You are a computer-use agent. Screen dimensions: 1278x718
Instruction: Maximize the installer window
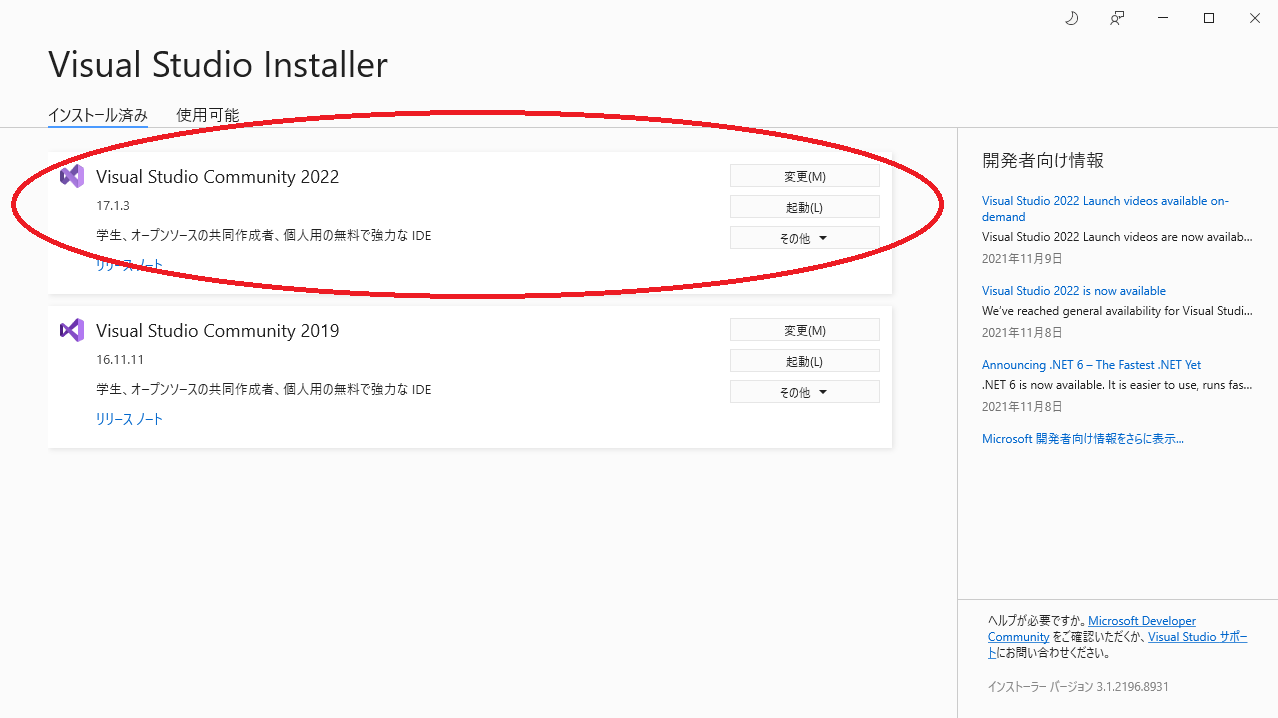pos(1209,18)
